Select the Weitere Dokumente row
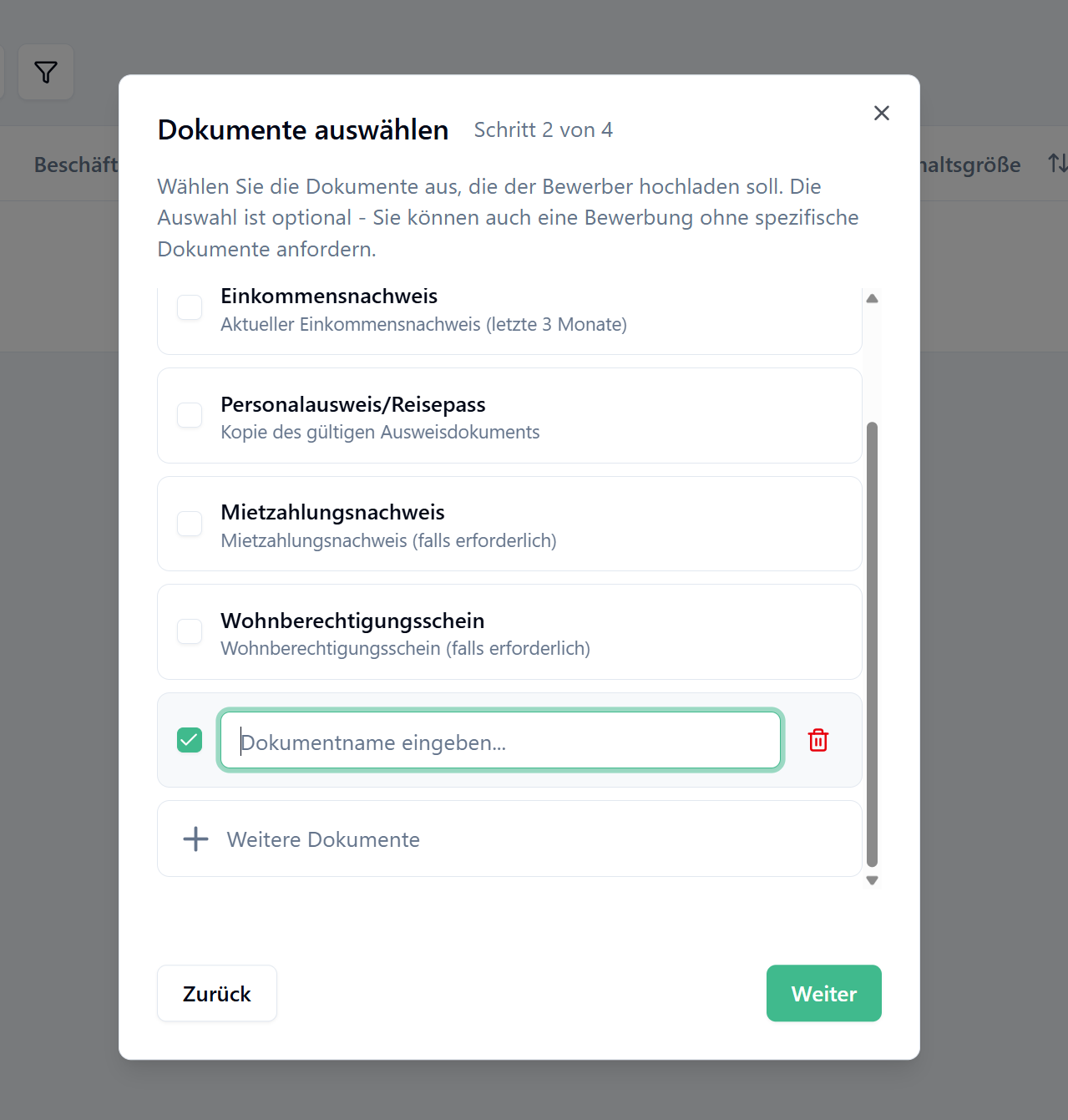Viewport: 1068px width, 1120px height. point(509,839)
